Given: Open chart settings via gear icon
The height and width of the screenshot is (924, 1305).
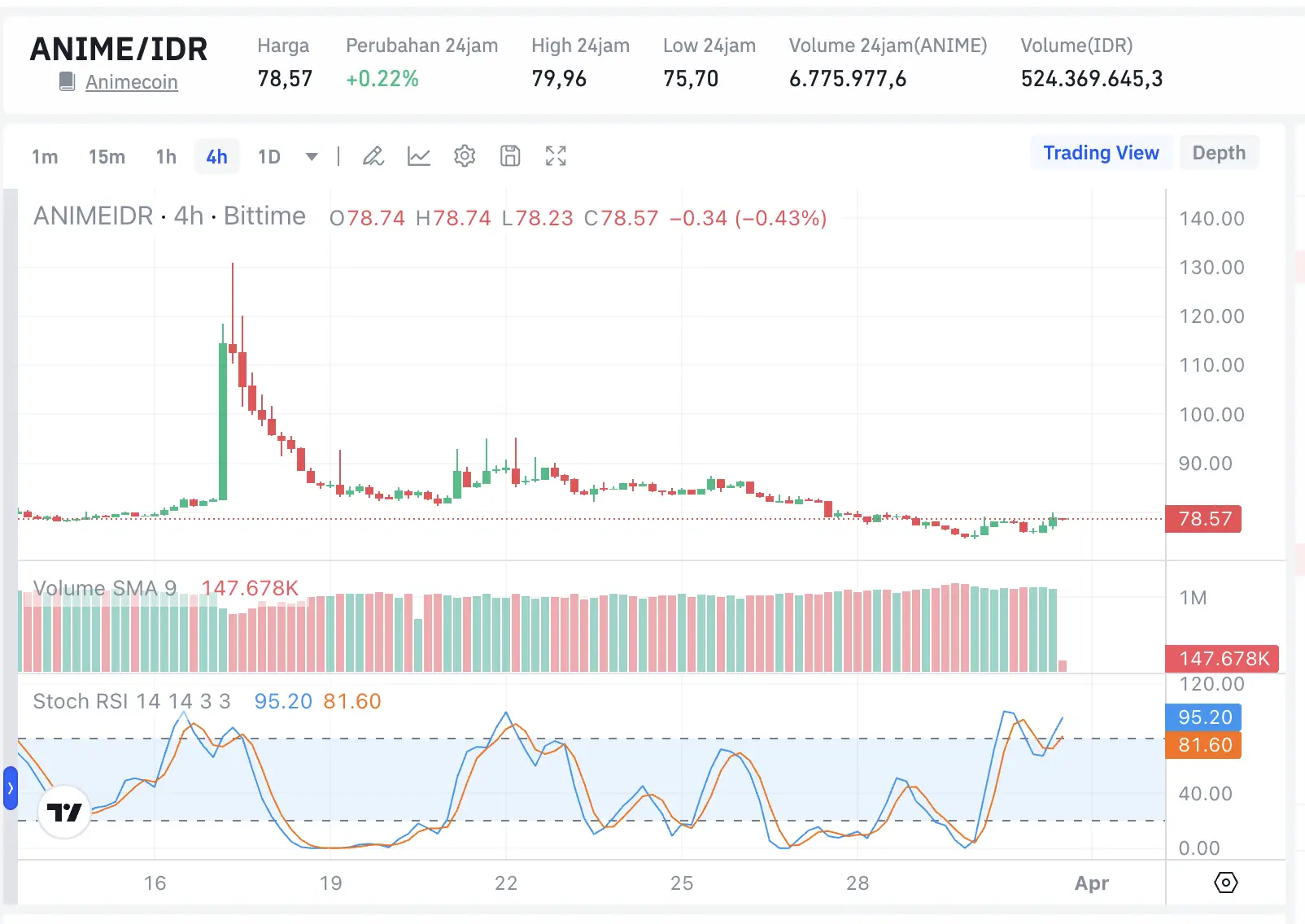Looking at the screenshot, I should click(465, 155).
